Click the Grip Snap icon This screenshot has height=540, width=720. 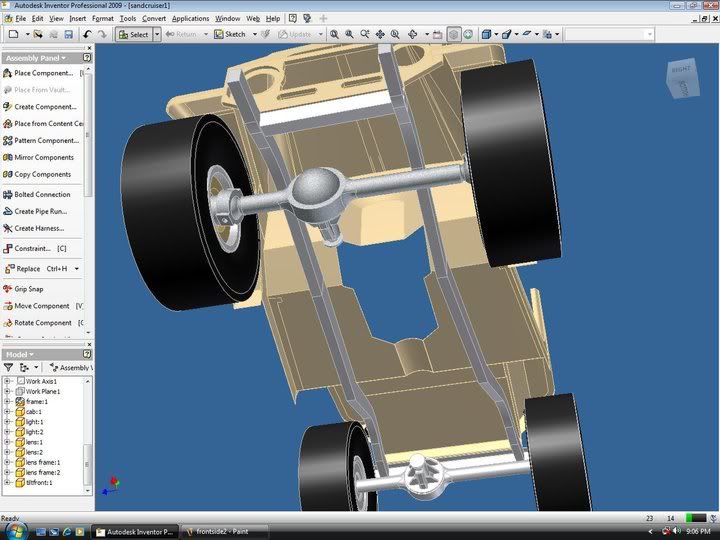pyautogui.click(x=7, y=289)
